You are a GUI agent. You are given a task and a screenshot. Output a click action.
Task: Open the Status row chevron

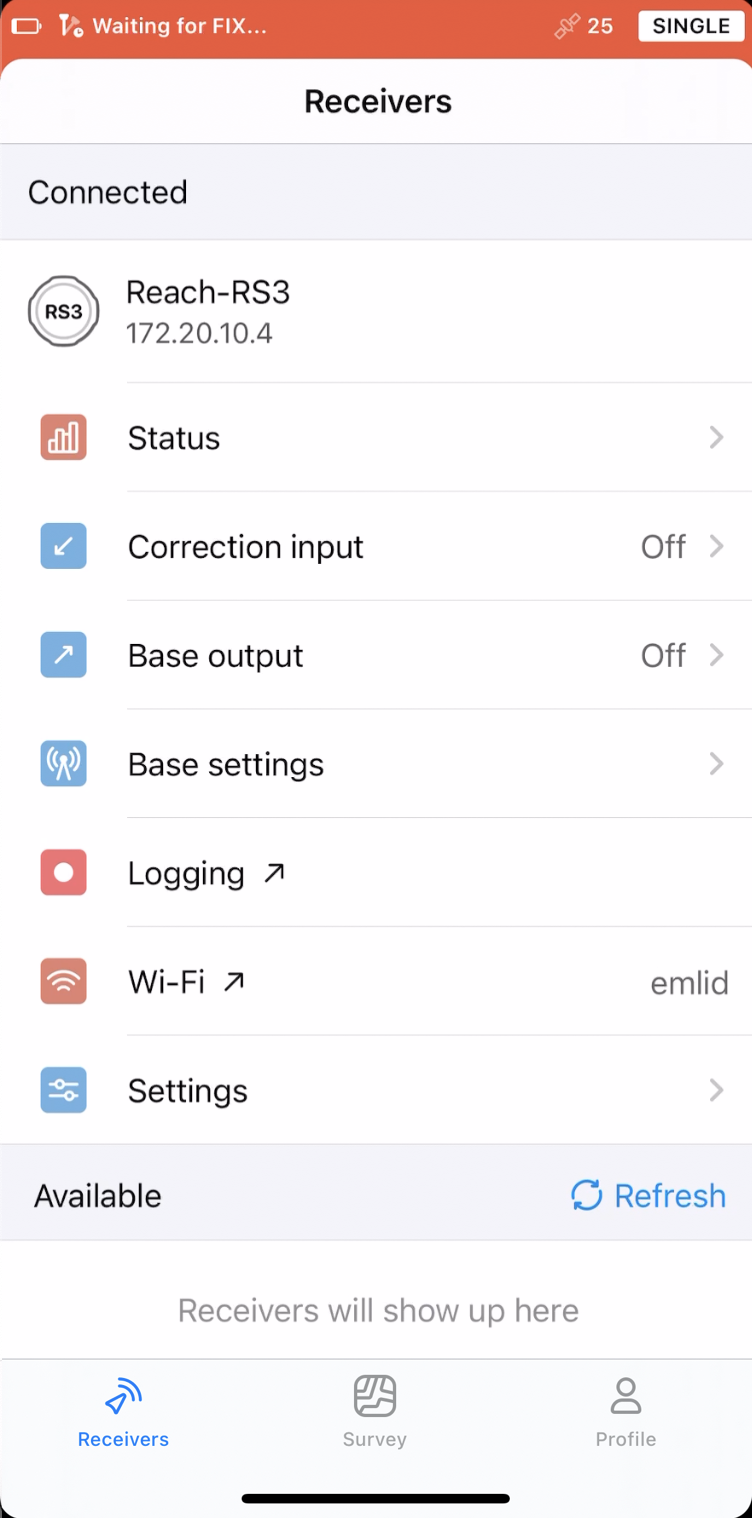click(x=716, y=438)
